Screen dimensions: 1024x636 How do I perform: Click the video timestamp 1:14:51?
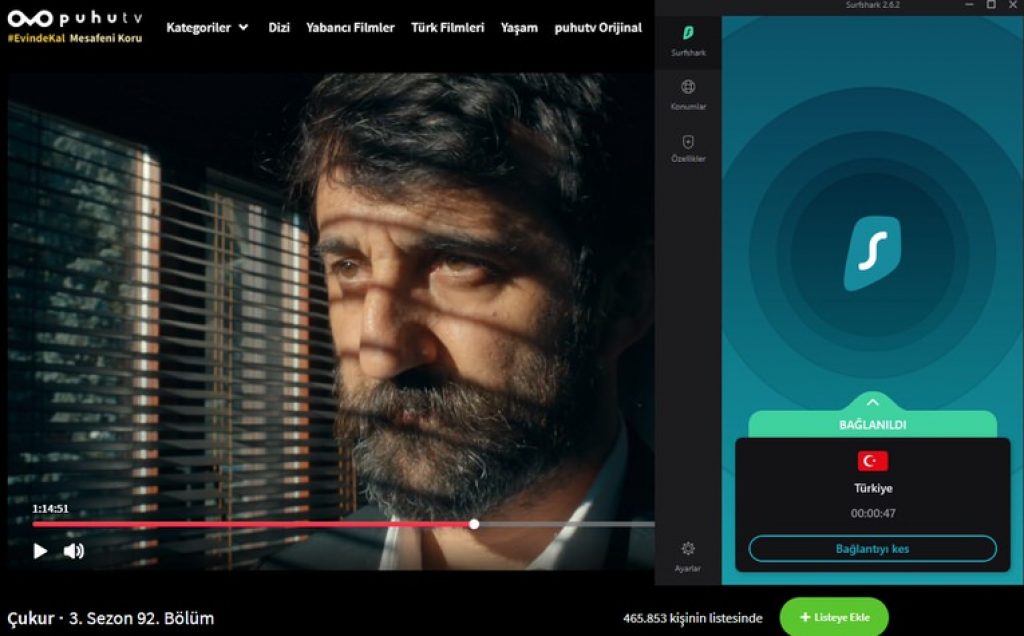[x=50, y=509]
